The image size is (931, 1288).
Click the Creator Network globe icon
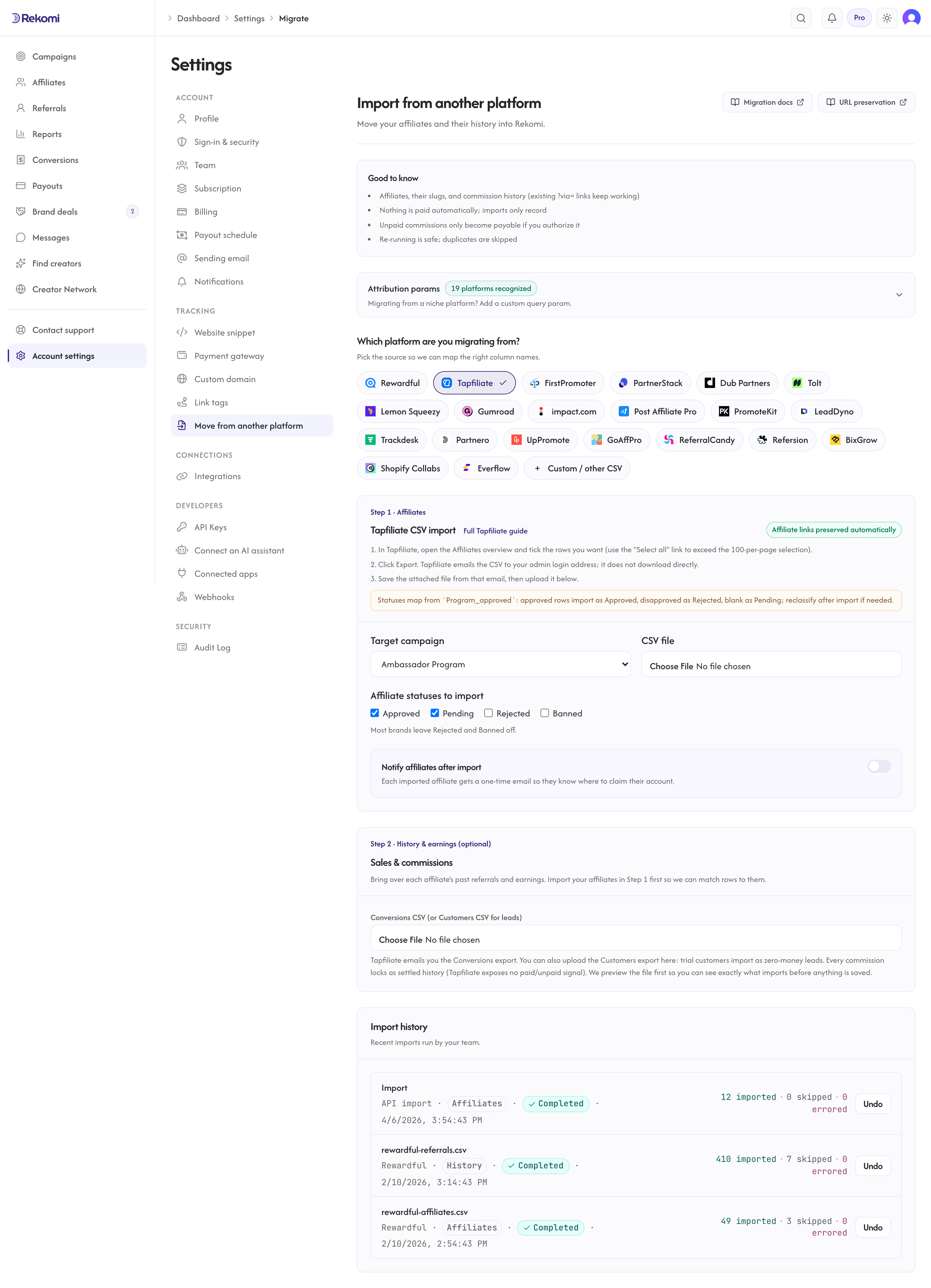click(x=21, y=289)
